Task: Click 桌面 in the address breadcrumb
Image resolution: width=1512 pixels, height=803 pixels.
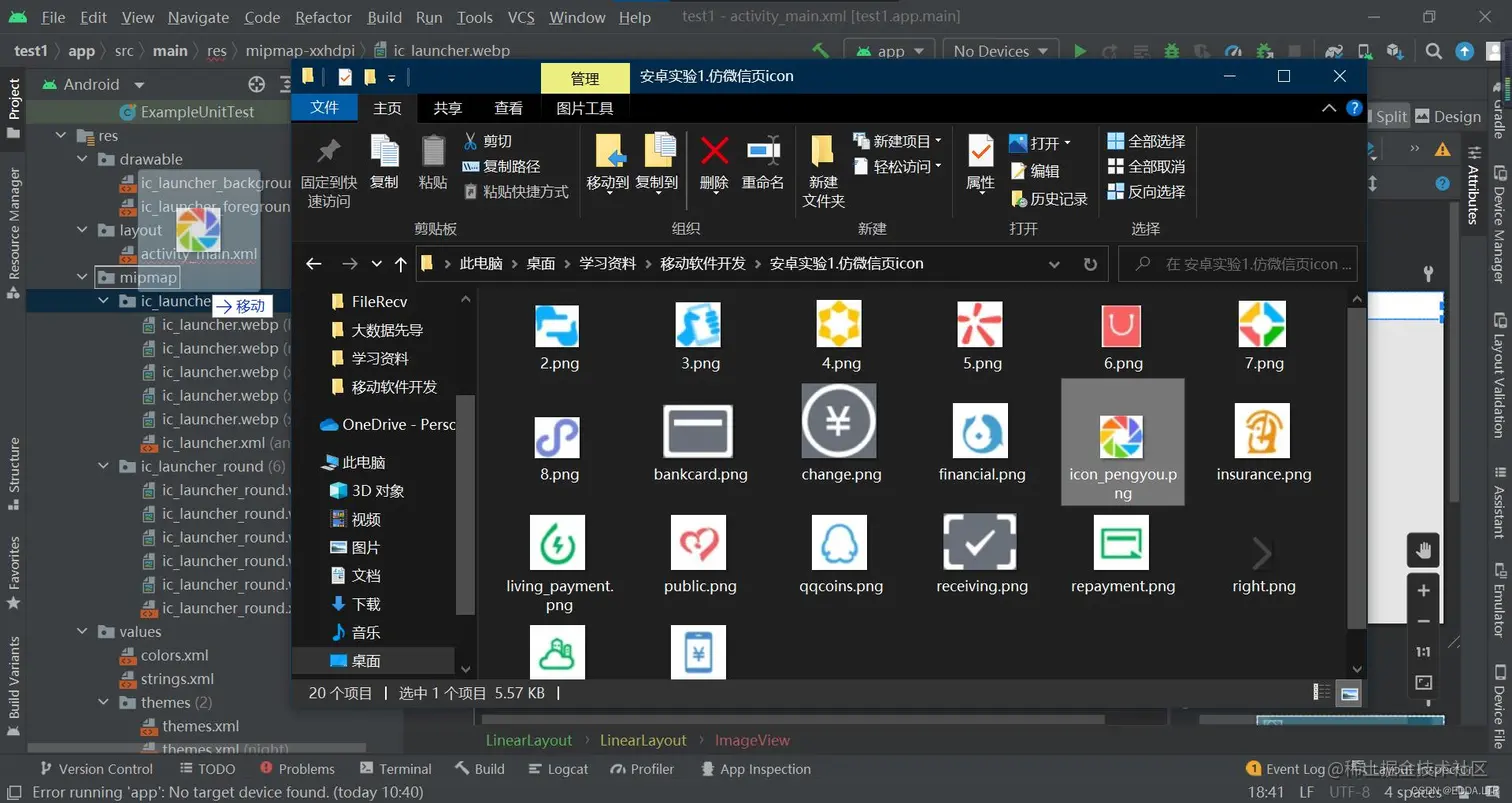Action: pos(541,264)
